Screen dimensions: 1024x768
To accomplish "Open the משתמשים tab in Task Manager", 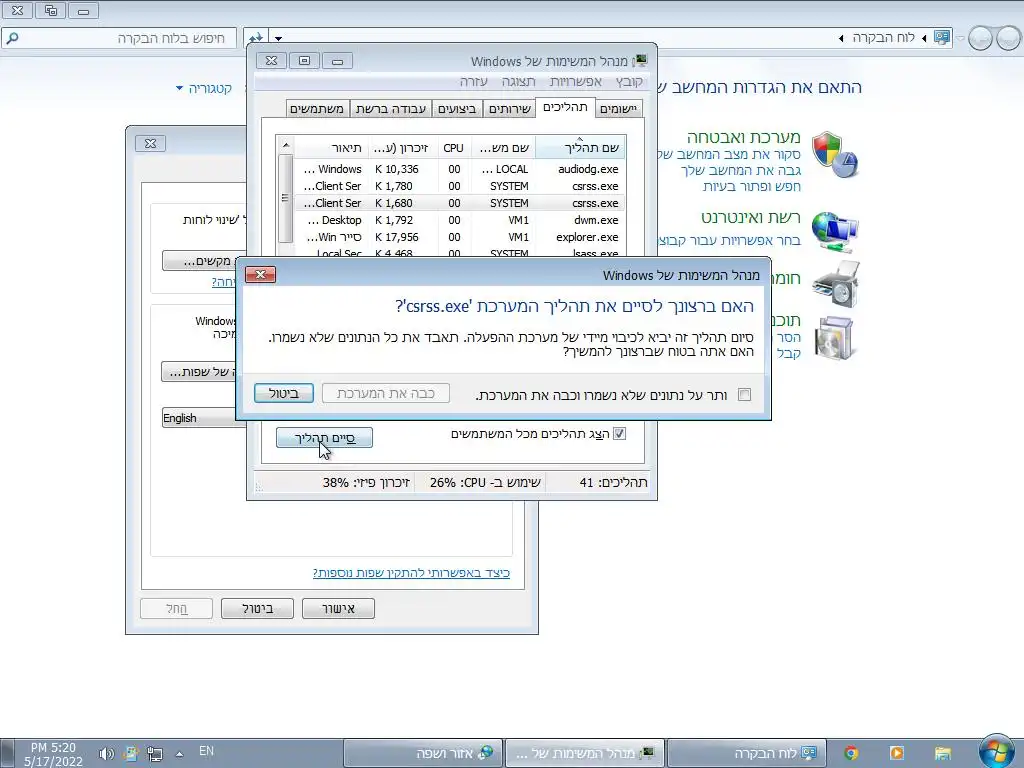I will point(317,108).
